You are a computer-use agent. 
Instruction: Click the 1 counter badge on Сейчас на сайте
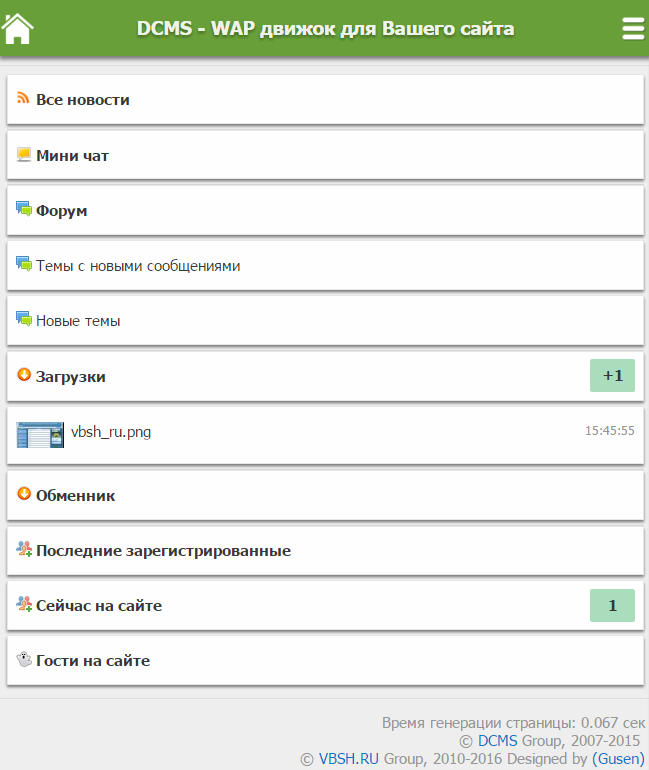click(x=612, y=605)
